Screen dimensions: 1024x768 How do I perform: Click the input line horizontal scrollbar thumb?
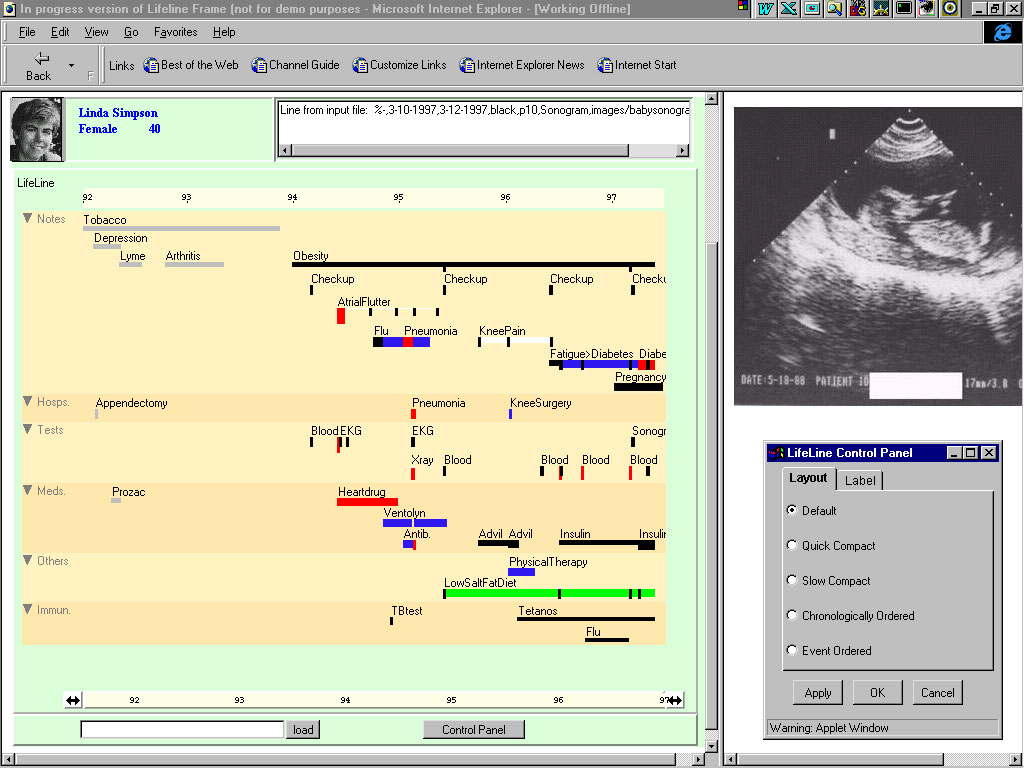tap(460, 150)
